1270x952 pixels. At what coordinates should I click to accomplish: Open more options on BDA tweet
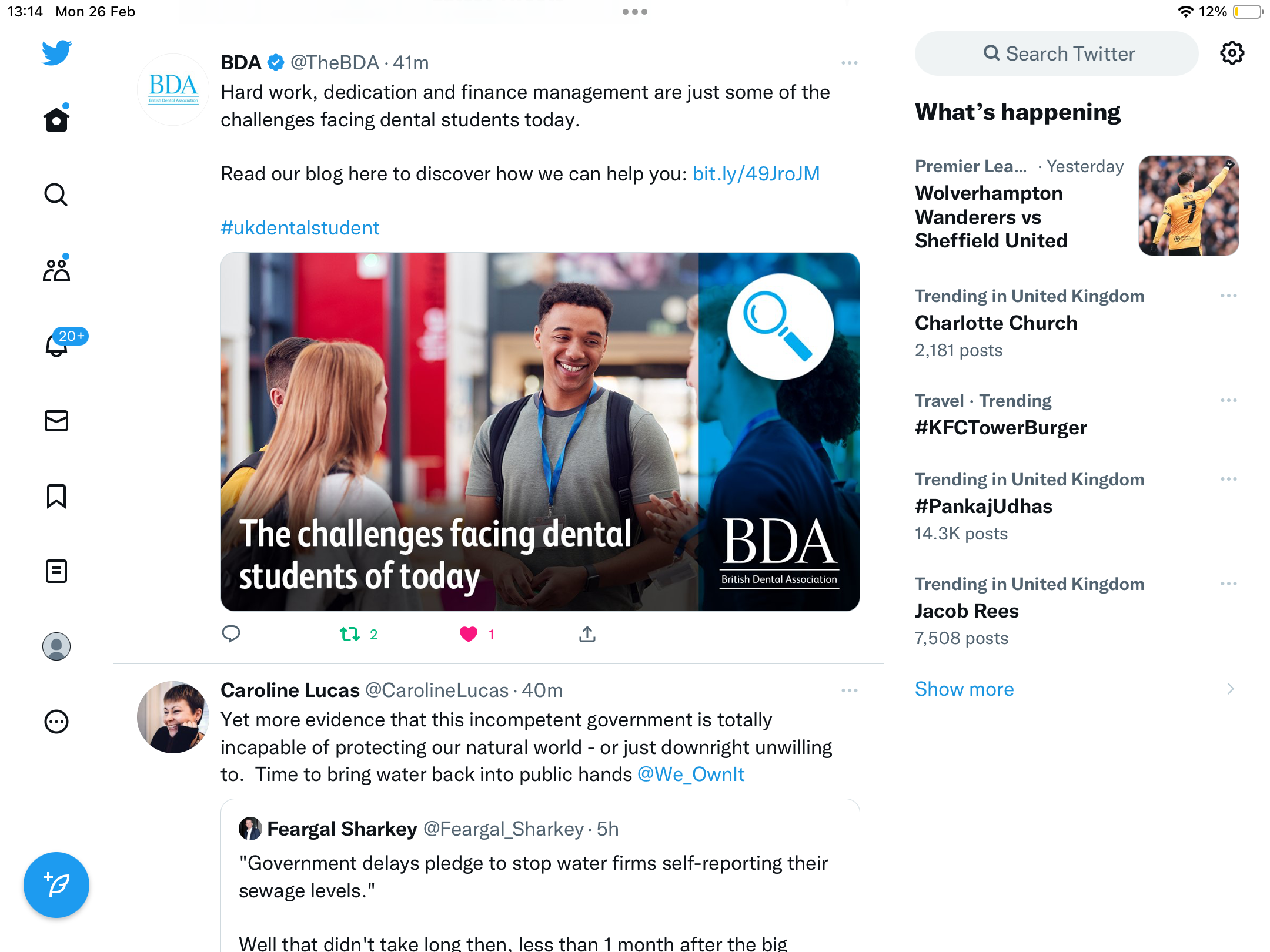[850, 63]
